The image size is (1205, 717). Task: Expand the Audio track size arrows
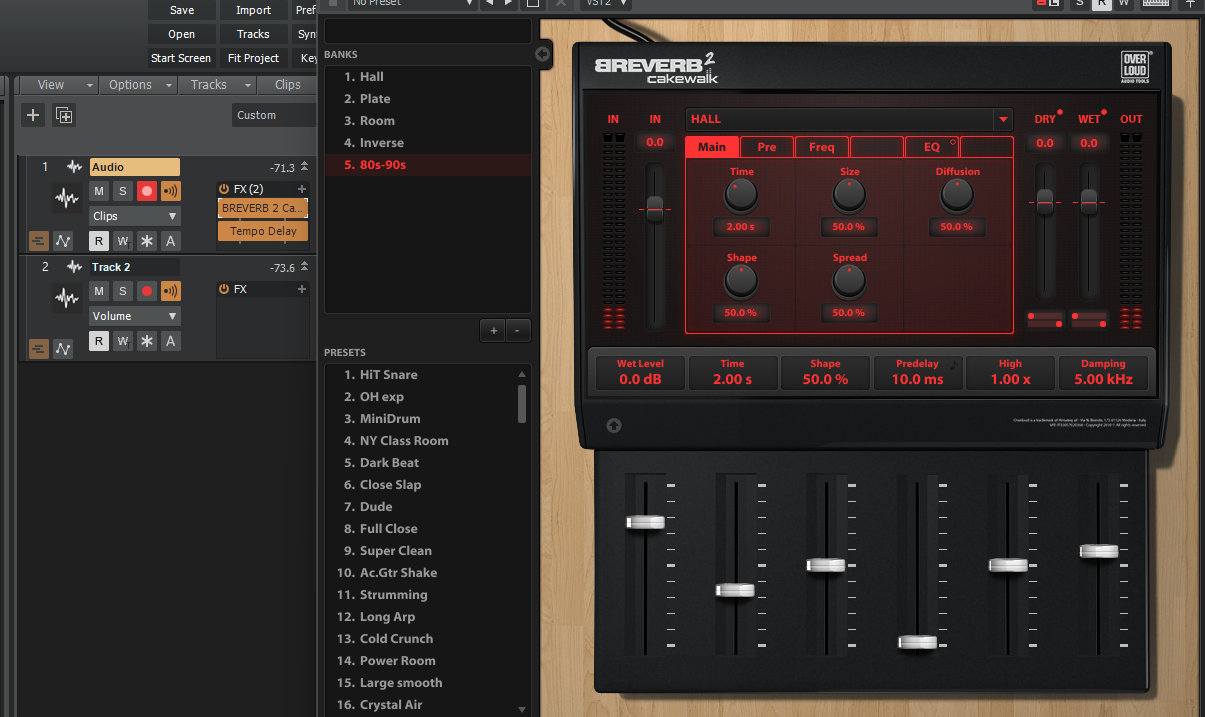tap(305, 167)
